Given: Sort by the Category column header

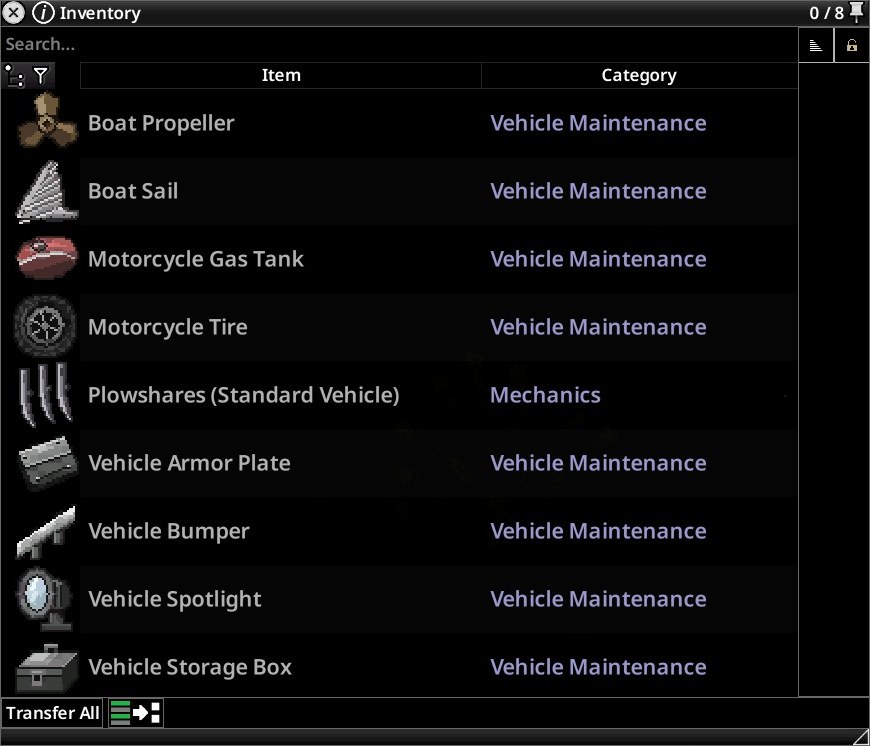Looking at the screenshot, I should [x=639, y=75].
